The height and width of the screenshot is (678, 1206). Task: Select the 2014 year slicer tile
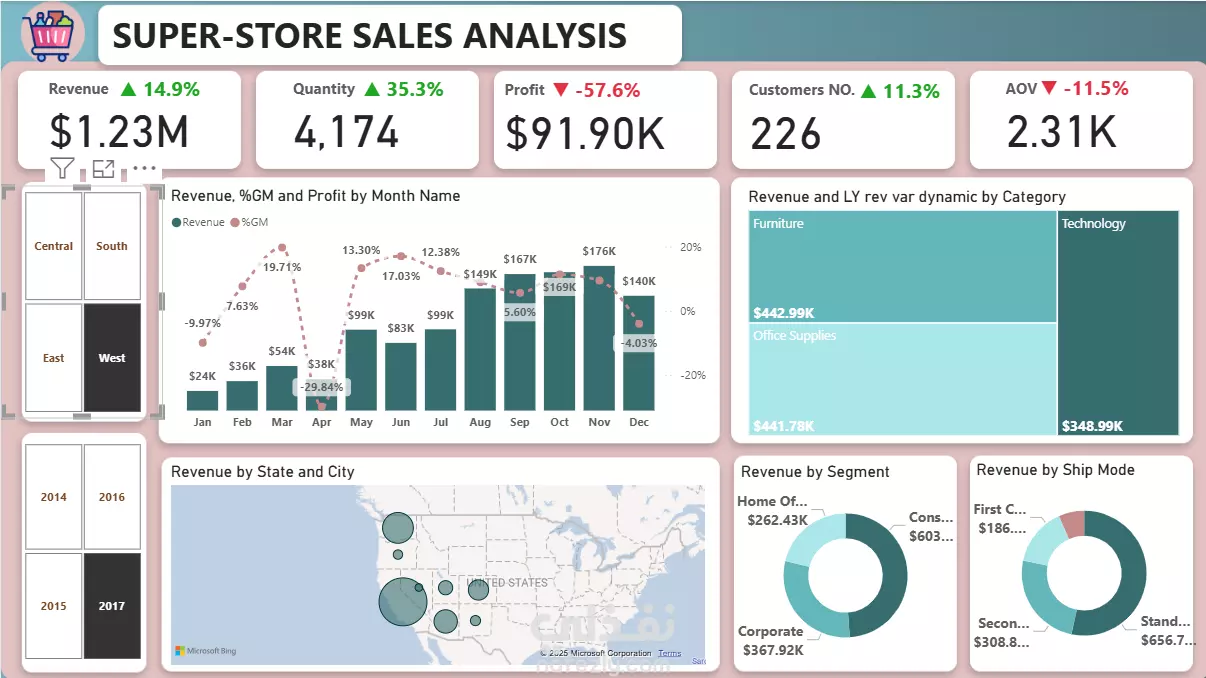pos(53,497)
